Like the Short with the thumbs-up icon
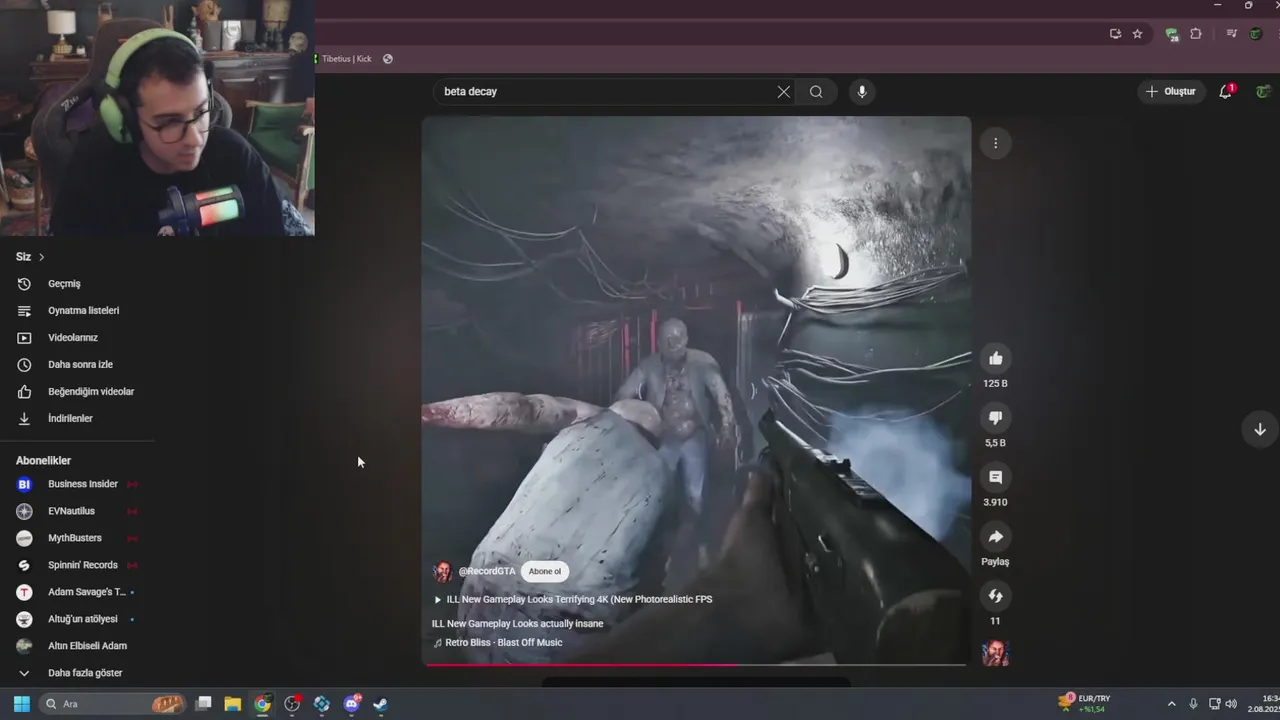The width and height of the screenshot is (1280, 720). coord(995,358)
